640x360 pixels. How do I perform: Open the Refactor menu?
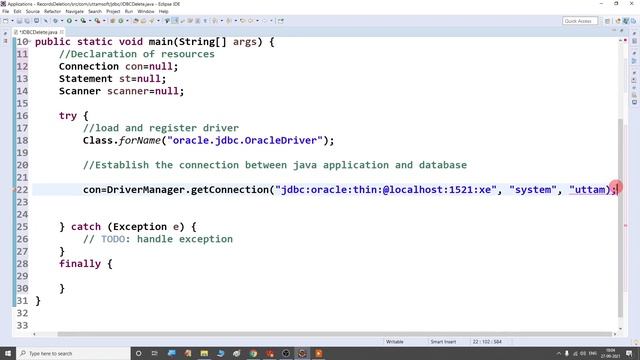coord(52,11)
